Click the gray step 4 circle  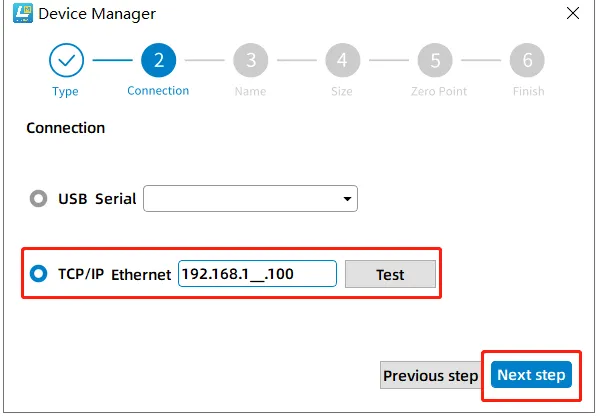[342, 61]
